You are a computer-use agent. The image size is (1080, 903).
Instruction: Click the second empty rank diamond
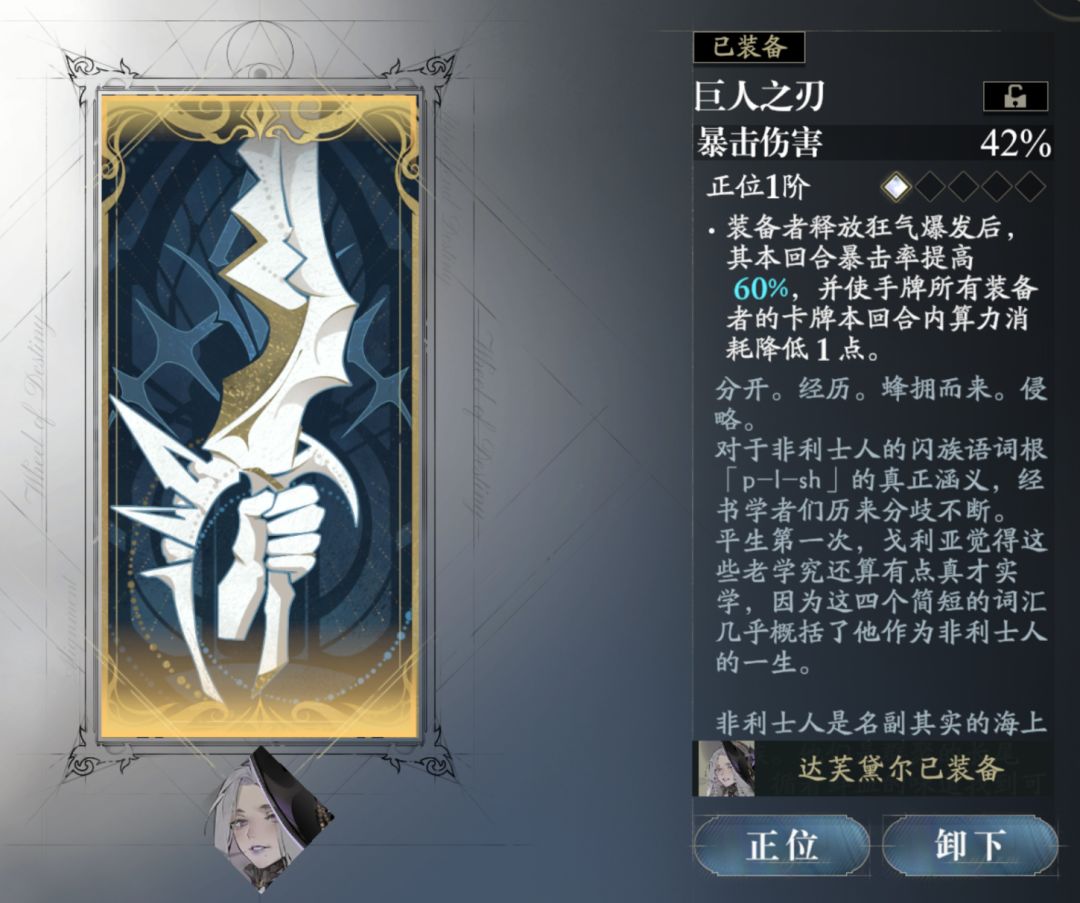coord(929,186)
